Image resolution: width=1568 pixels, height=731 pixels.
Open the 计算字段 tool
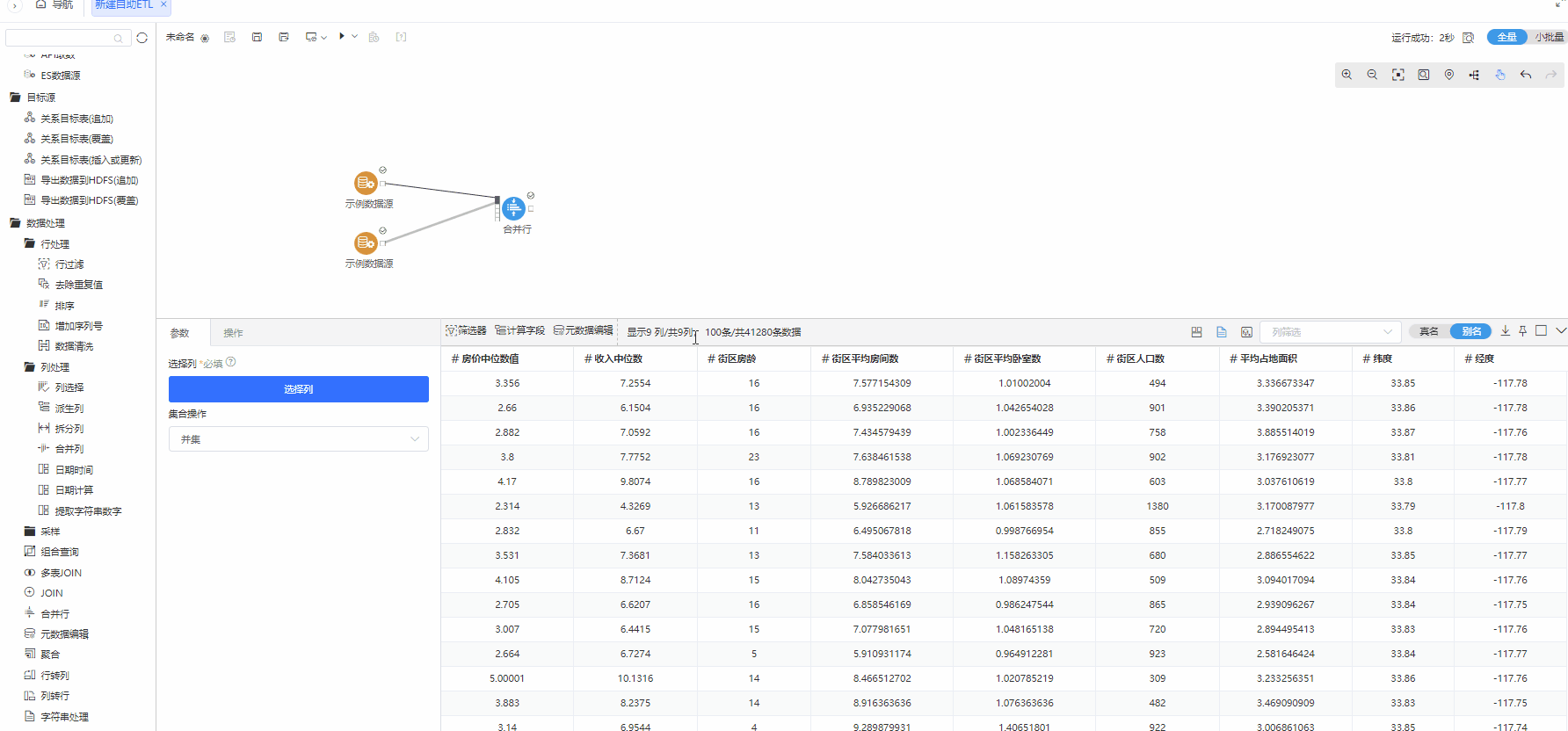[x=520, y=331]
